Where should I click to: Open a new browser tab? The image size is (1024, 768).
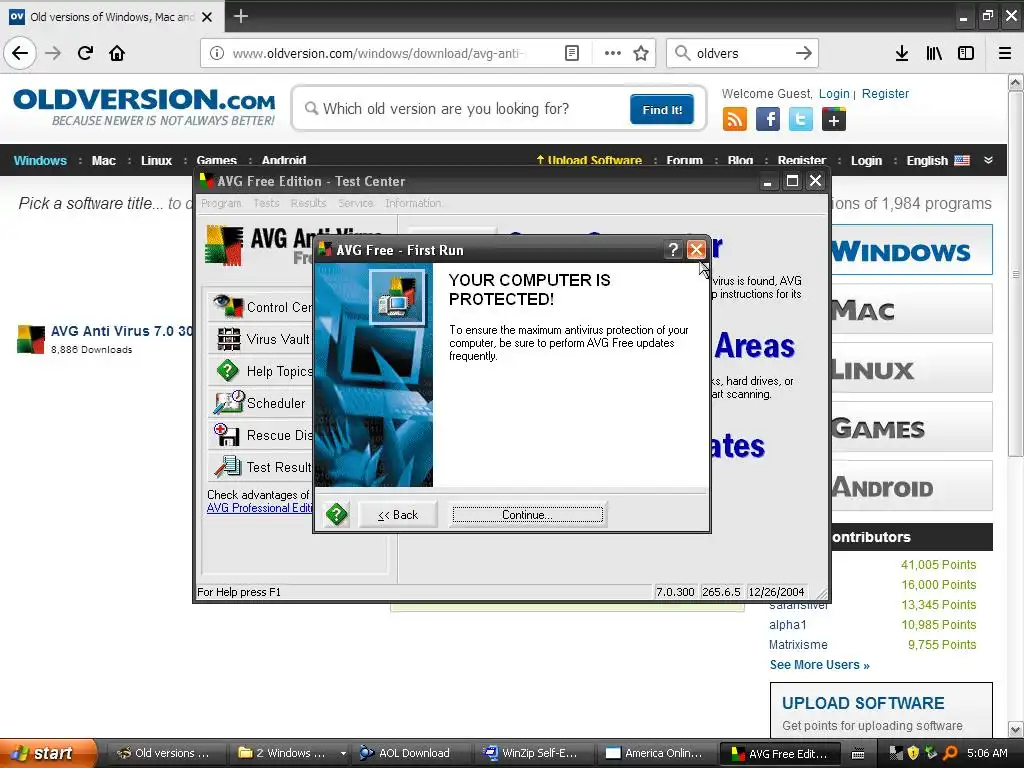click(x=240, y=16)
